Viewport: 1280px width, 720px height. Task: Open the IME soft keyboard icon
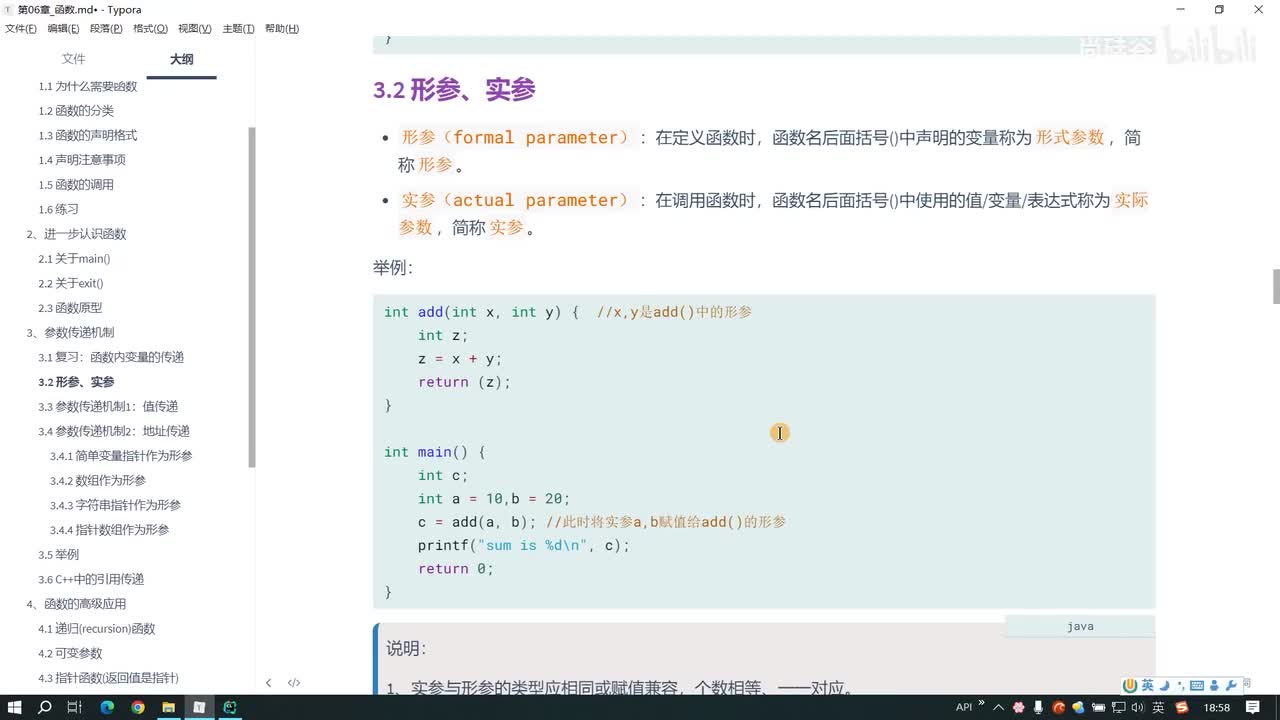[x=1197, y=685]
